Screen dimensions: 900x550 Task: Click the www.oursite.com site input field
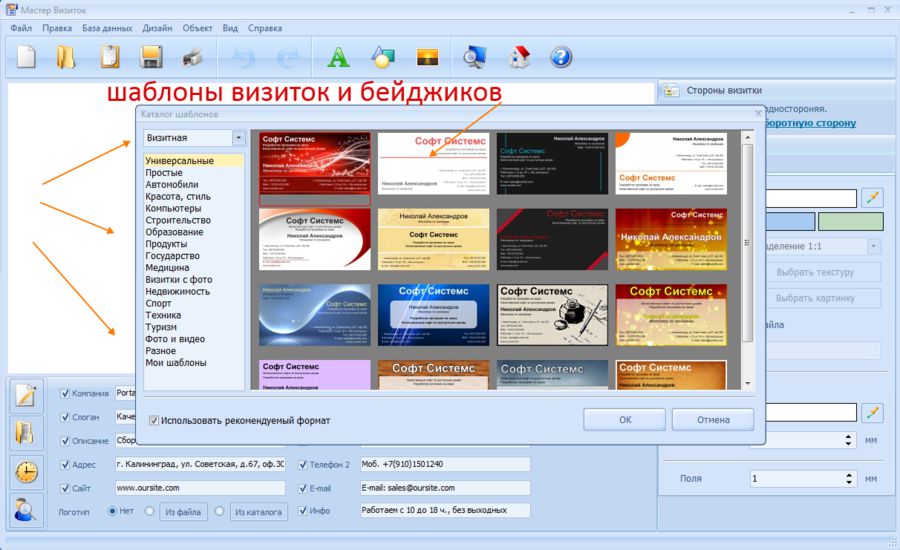click(200, 488)
